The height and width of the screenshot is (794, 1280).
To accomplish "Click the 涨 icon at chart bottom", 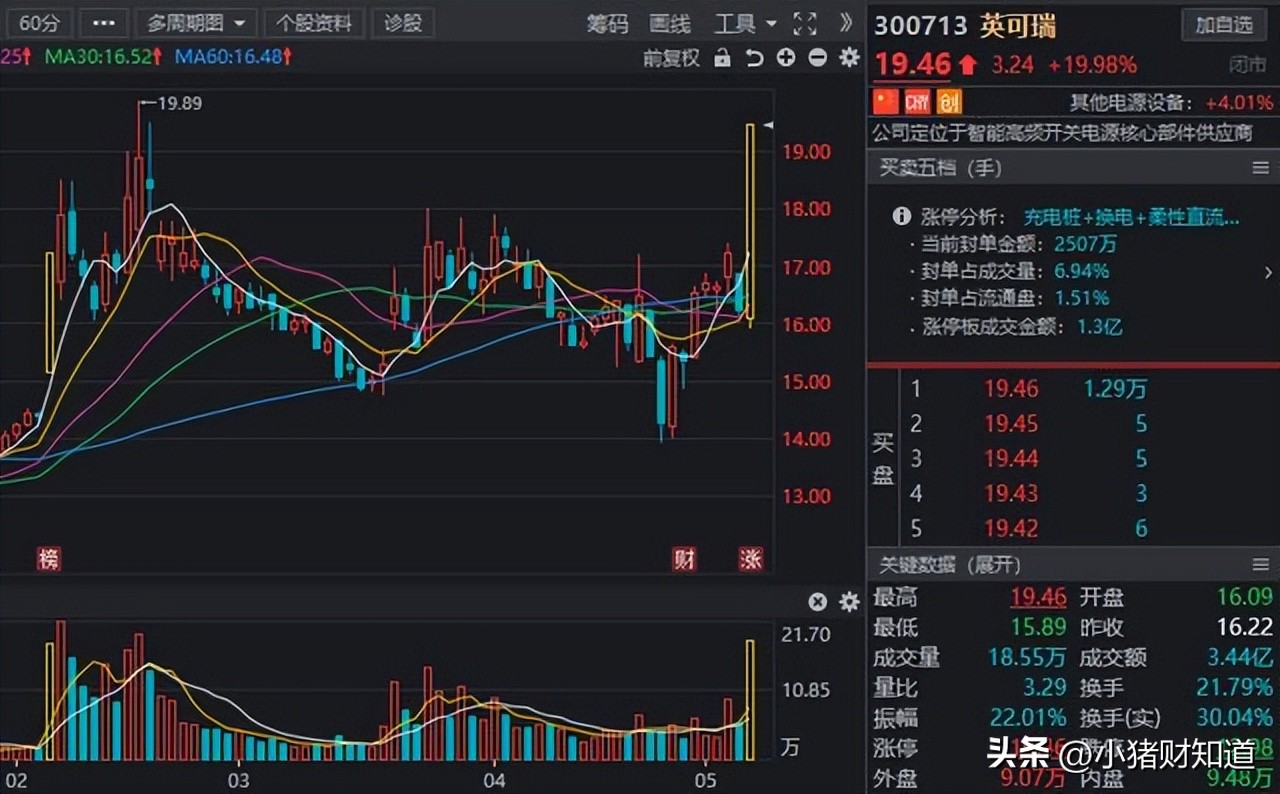I will [750, 560].
